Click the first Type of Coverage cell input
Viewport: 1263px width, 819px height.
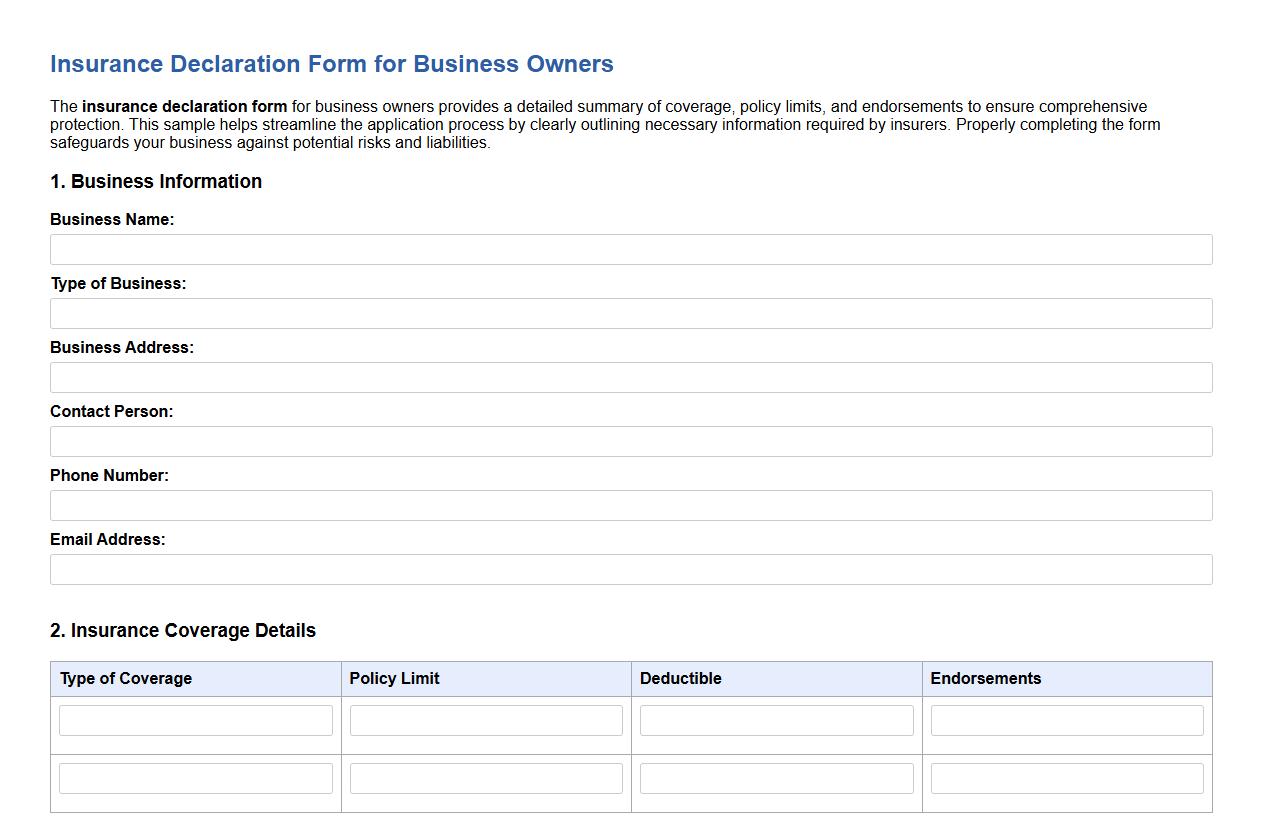(x=195, y=720)
